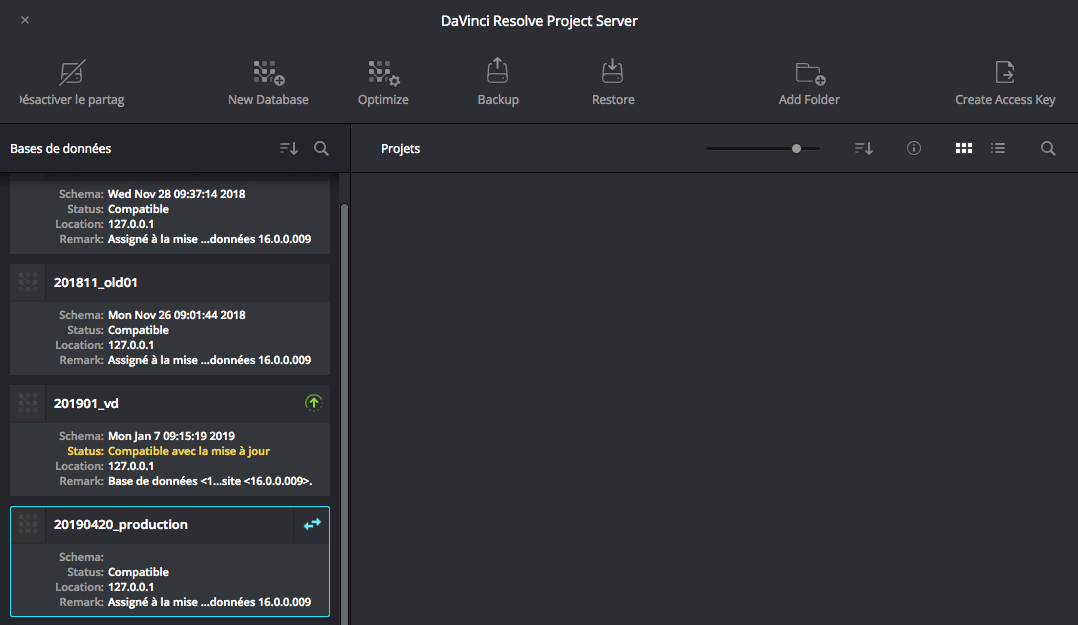Click Create Access Key icon

pyautogui.click(x=1004, y=72)
